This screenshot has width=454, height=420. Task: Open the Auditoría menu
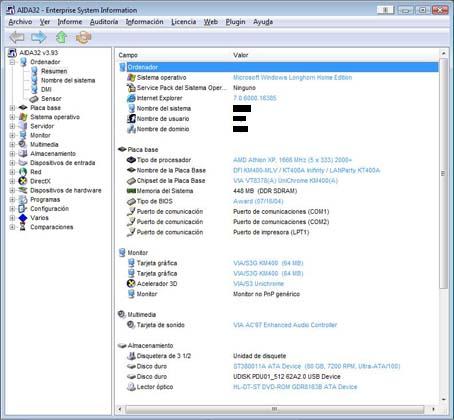coord(104,22)
